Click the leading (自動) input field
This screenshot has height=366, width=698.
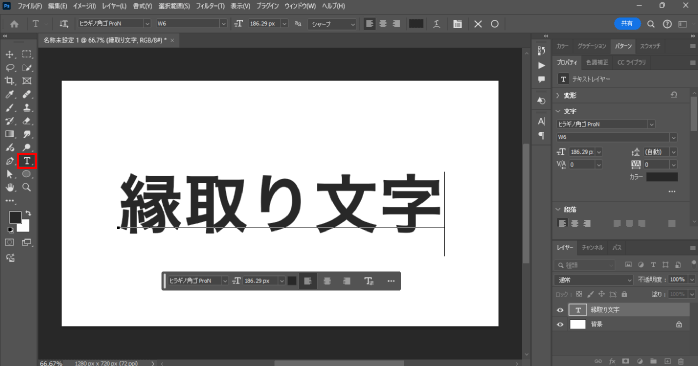point(656,152)
